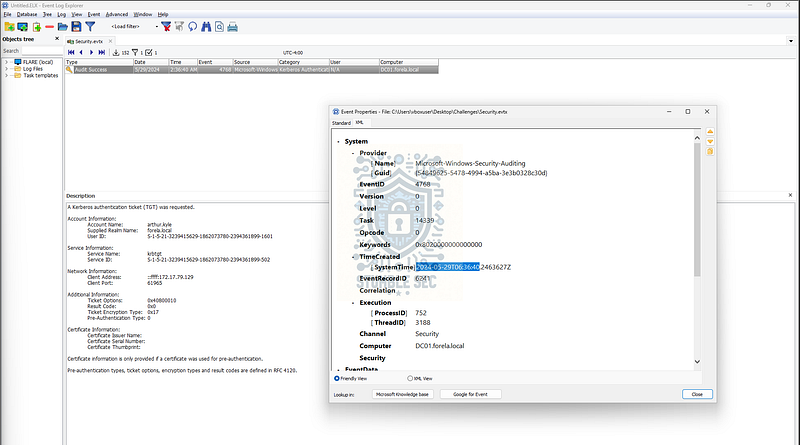Collapse the Execution node
Viewport: 800px width, 445px height.
pyautogui.click(x=353, y=303)
